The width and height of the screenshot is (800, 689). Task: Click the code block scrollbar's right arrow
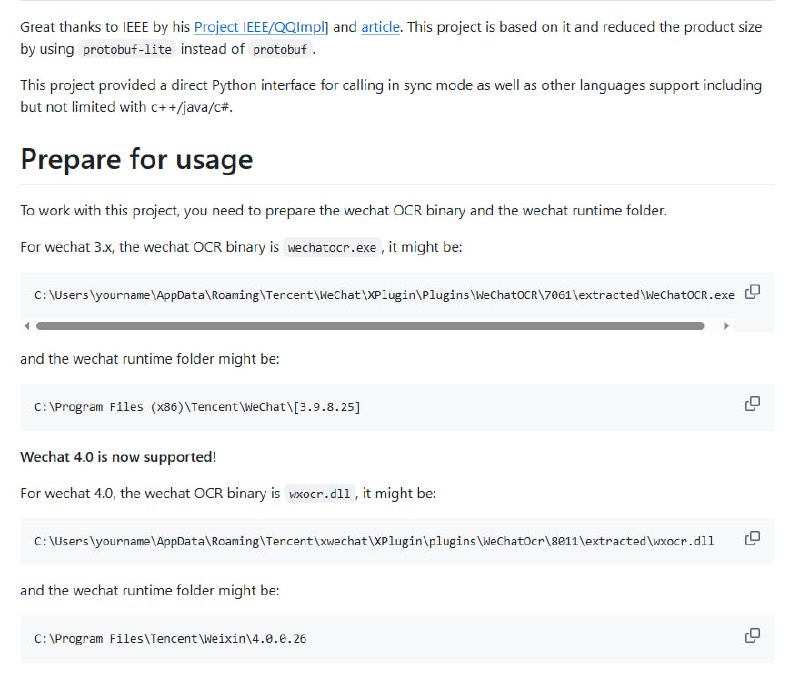pyautogui.click(x=726, y=326)
